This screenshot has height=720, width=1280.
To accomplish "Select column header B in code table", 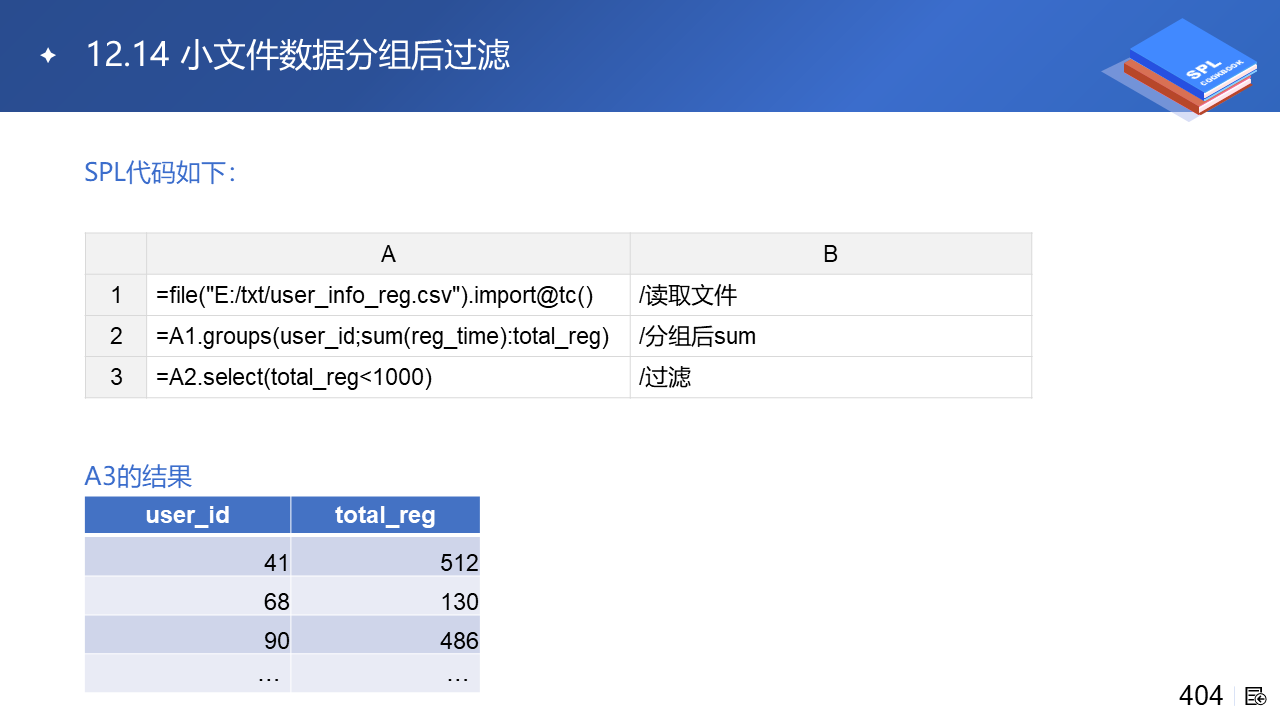I will [830, 254].
